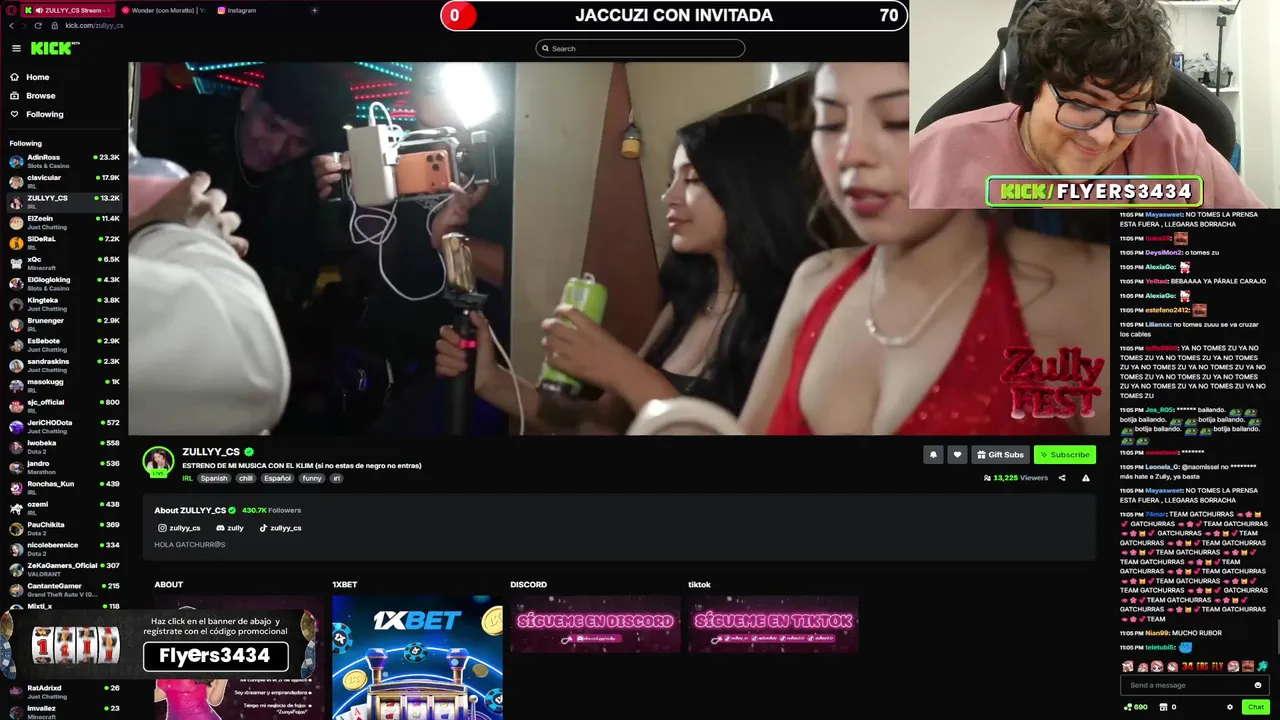
Task: Click the funny tag
Action: pyautogui.click(x=312, y=478)
